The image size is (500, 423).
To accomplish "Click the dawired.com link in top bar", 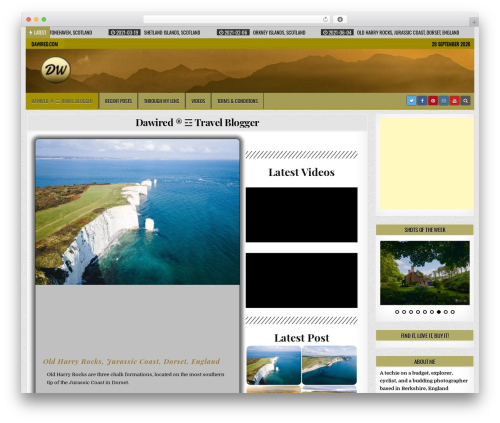I will [x=45, y=44].
